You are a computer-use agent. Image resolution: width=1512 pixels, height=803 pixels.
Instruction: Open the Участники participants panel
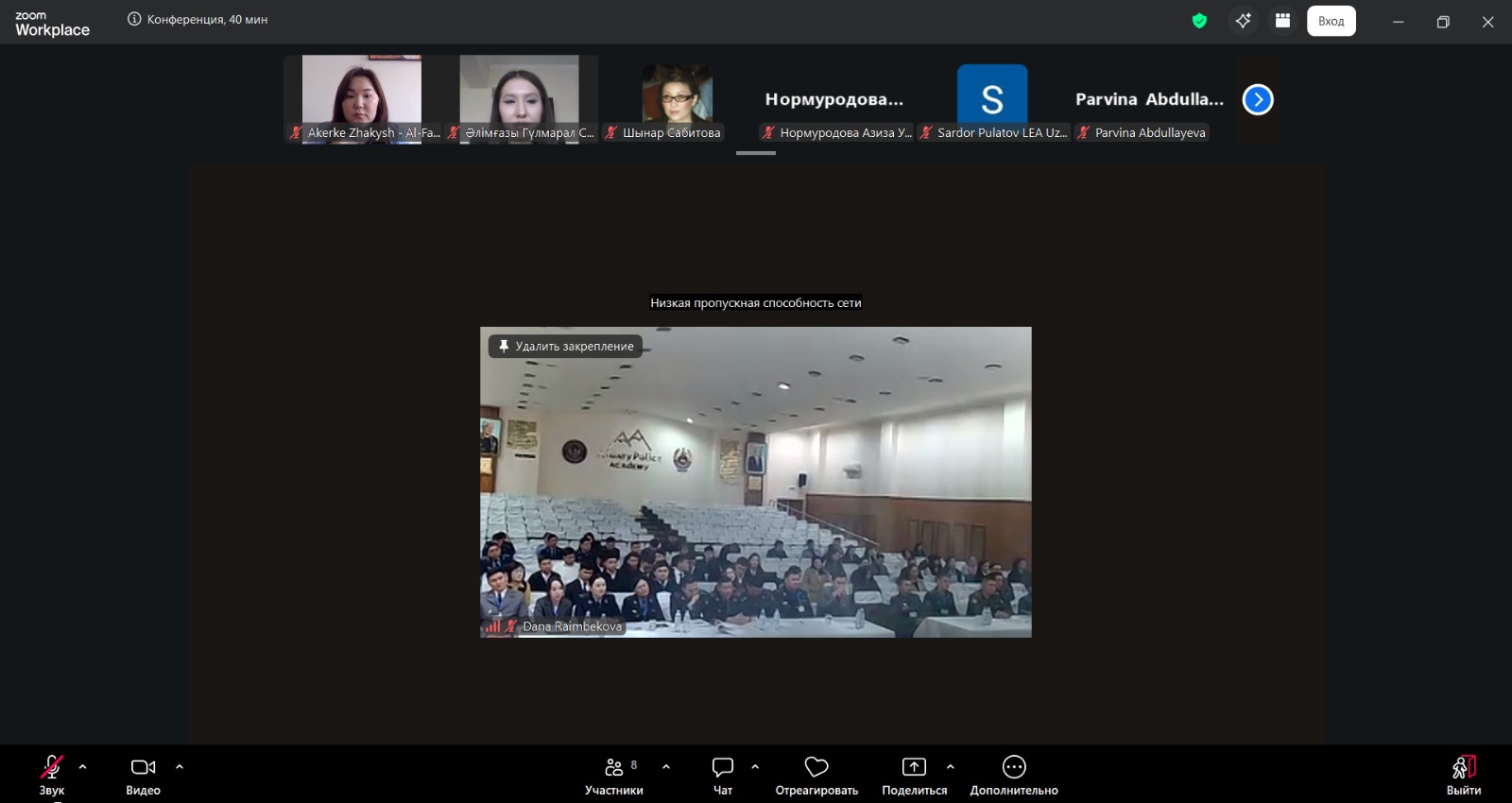(614, 775)
